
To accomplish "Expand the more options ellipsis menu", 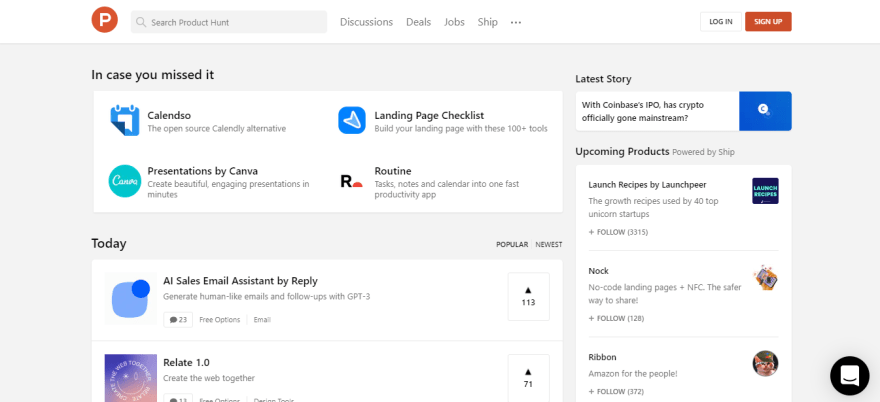I will tap(516, 22).
